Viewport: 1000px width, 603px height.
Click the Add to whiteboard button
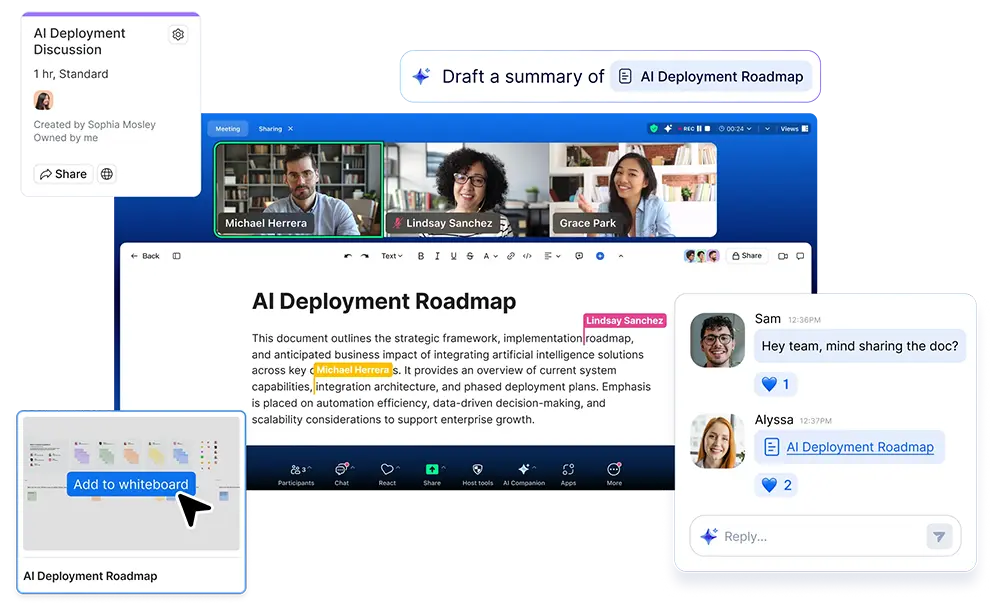tap(131, 484)
